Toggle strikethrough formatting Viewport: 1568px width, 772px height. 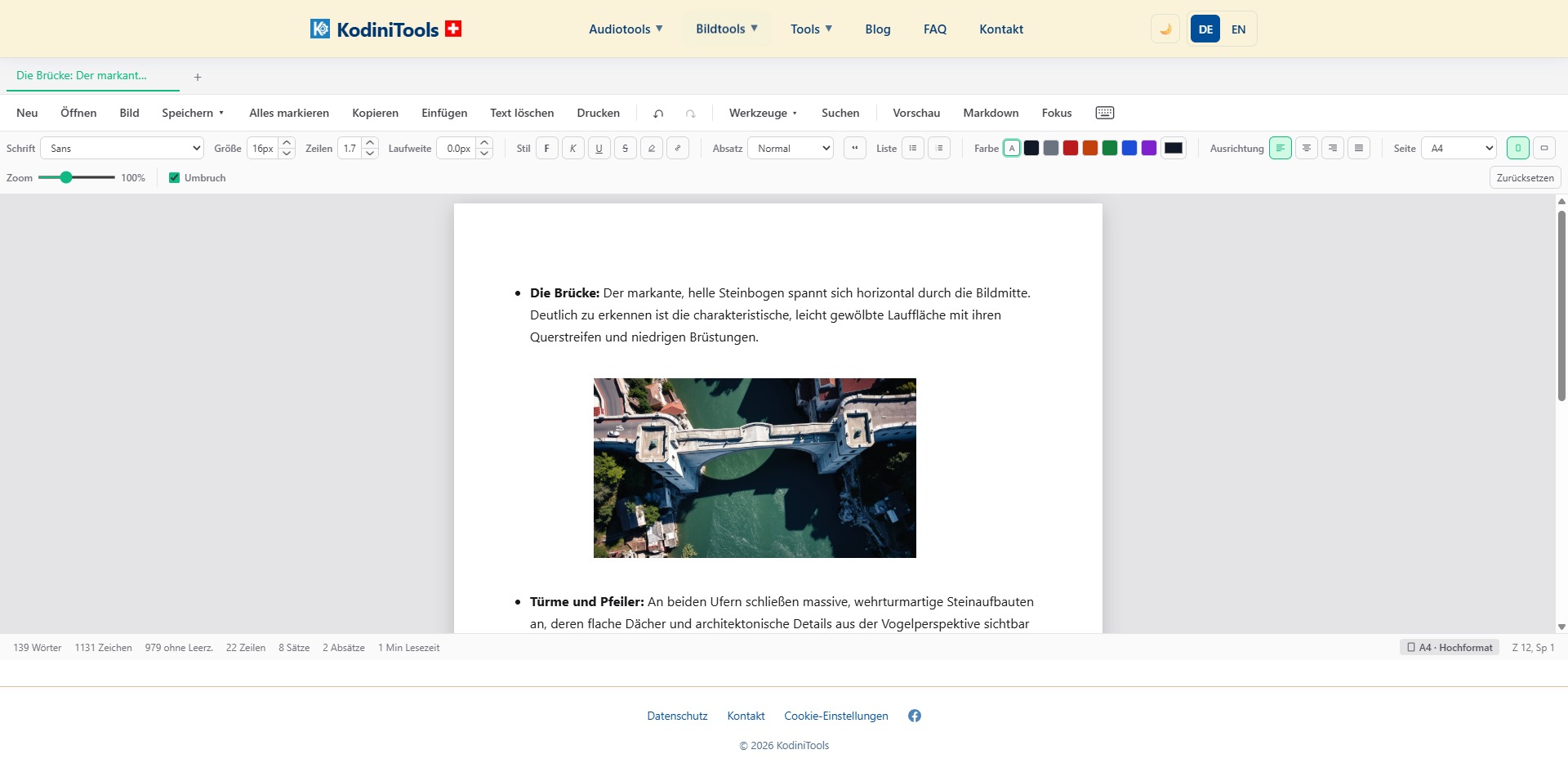coord(625,148)
